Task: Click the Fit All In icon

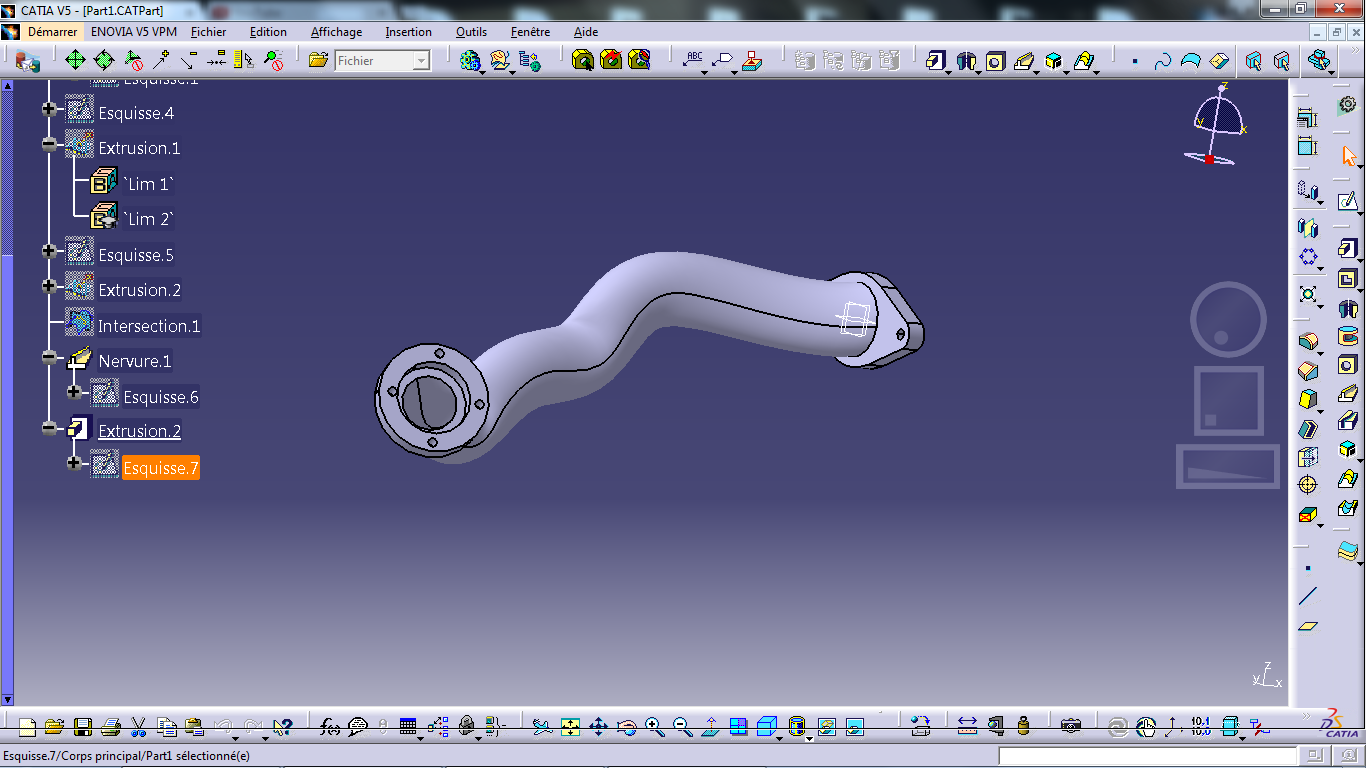Action: coord(570,727)
